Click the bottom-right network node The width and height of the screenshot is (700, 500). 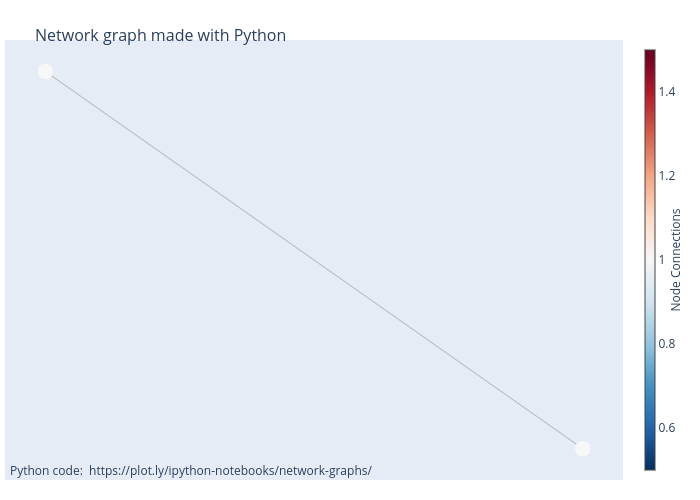click(x=583, y=448)
